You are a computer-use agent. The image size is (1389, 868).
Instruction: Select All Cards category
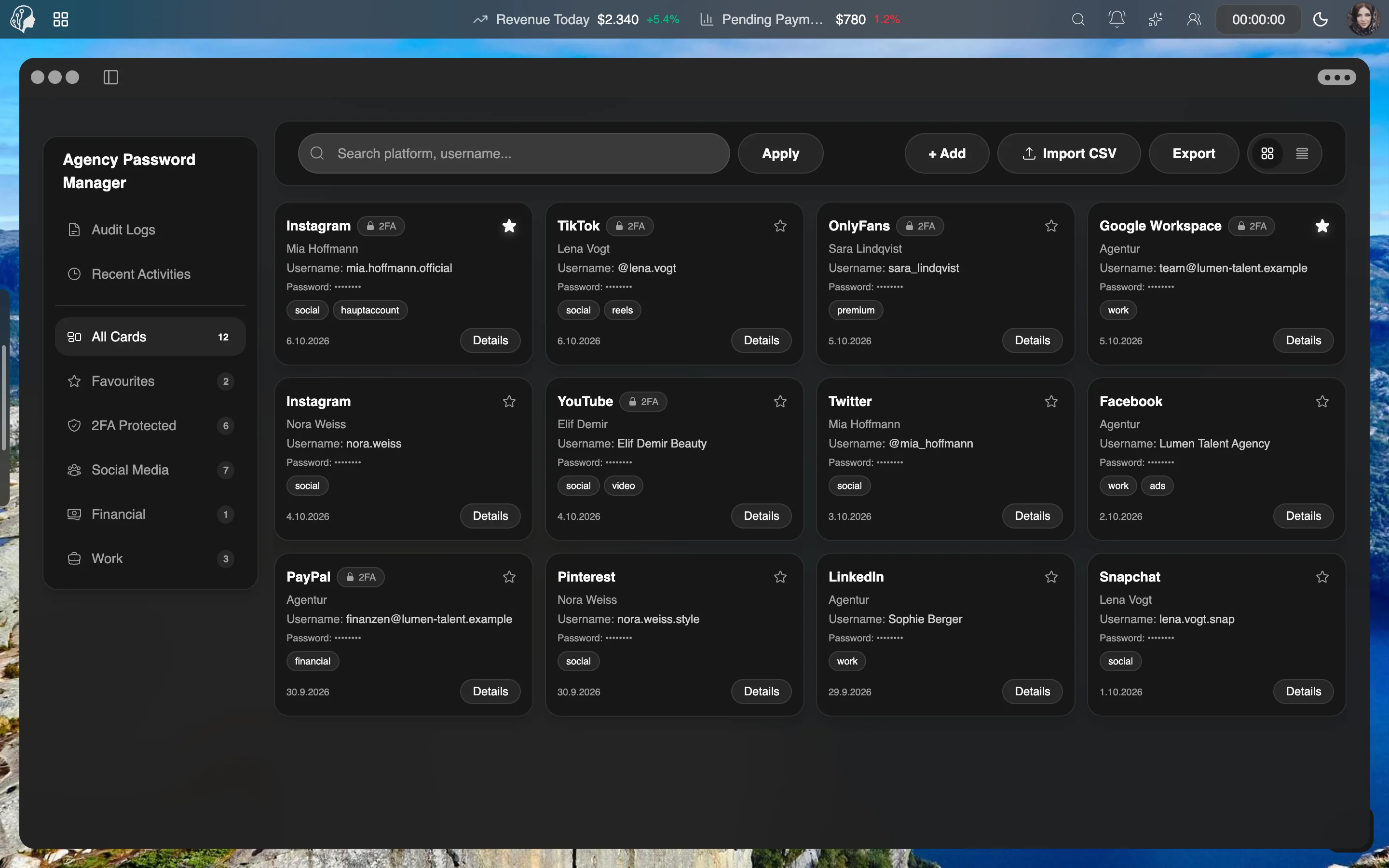point(150,337)
